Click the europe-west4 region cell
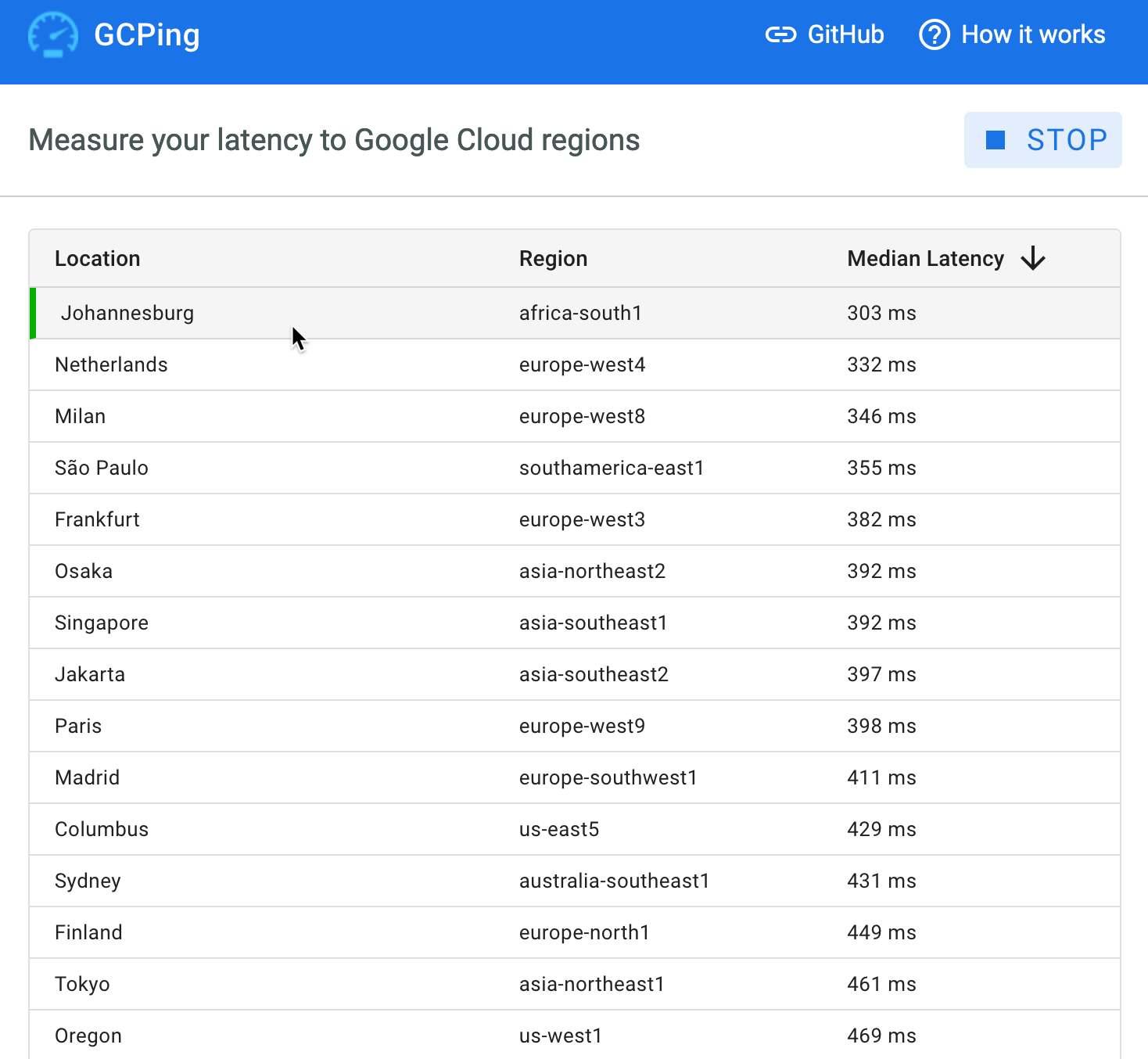This screenshot has height=1059, width=1148. 582,364
